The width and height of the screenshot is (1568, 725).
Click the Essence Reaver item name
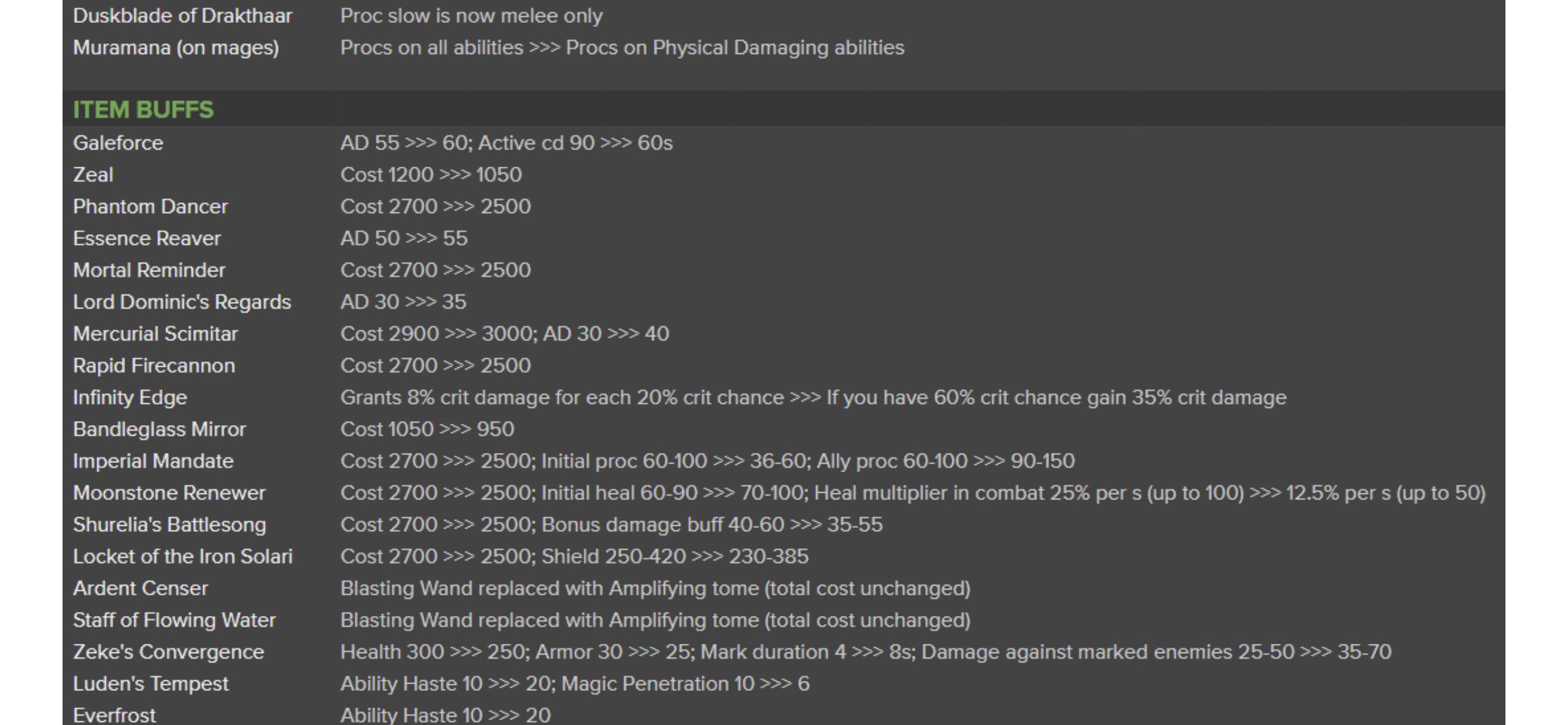[x=146, y=239]
